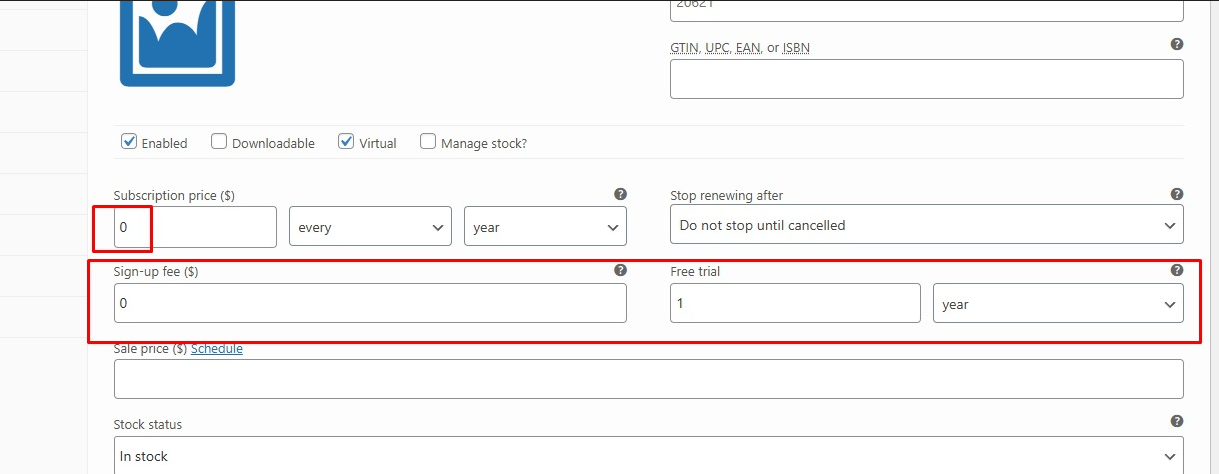1219x474 pixels.
Task: Expand the Stop renewing after dropdown
Action: (x=926, y=225)
